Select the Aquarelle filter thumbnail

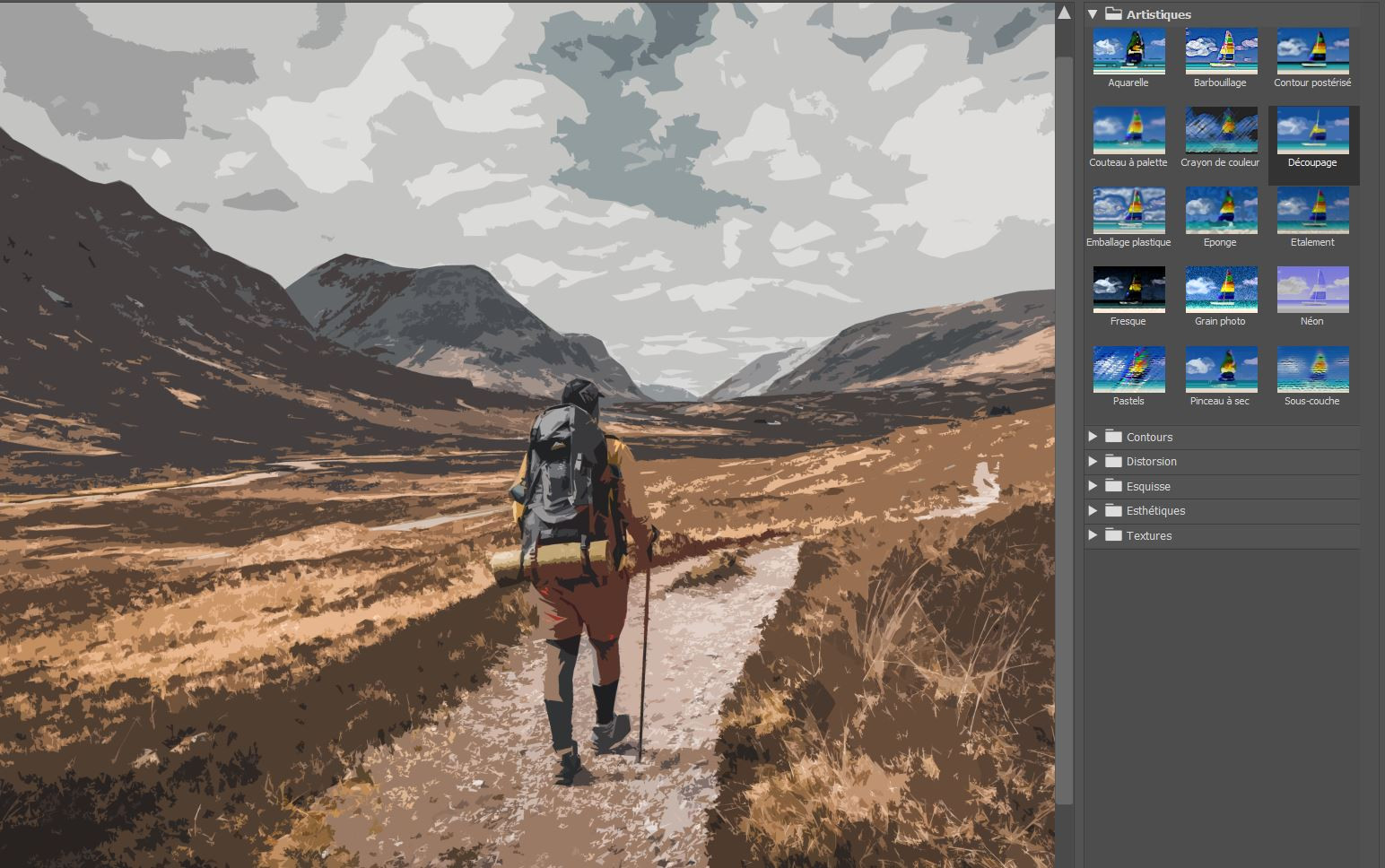pos(1128,51)
